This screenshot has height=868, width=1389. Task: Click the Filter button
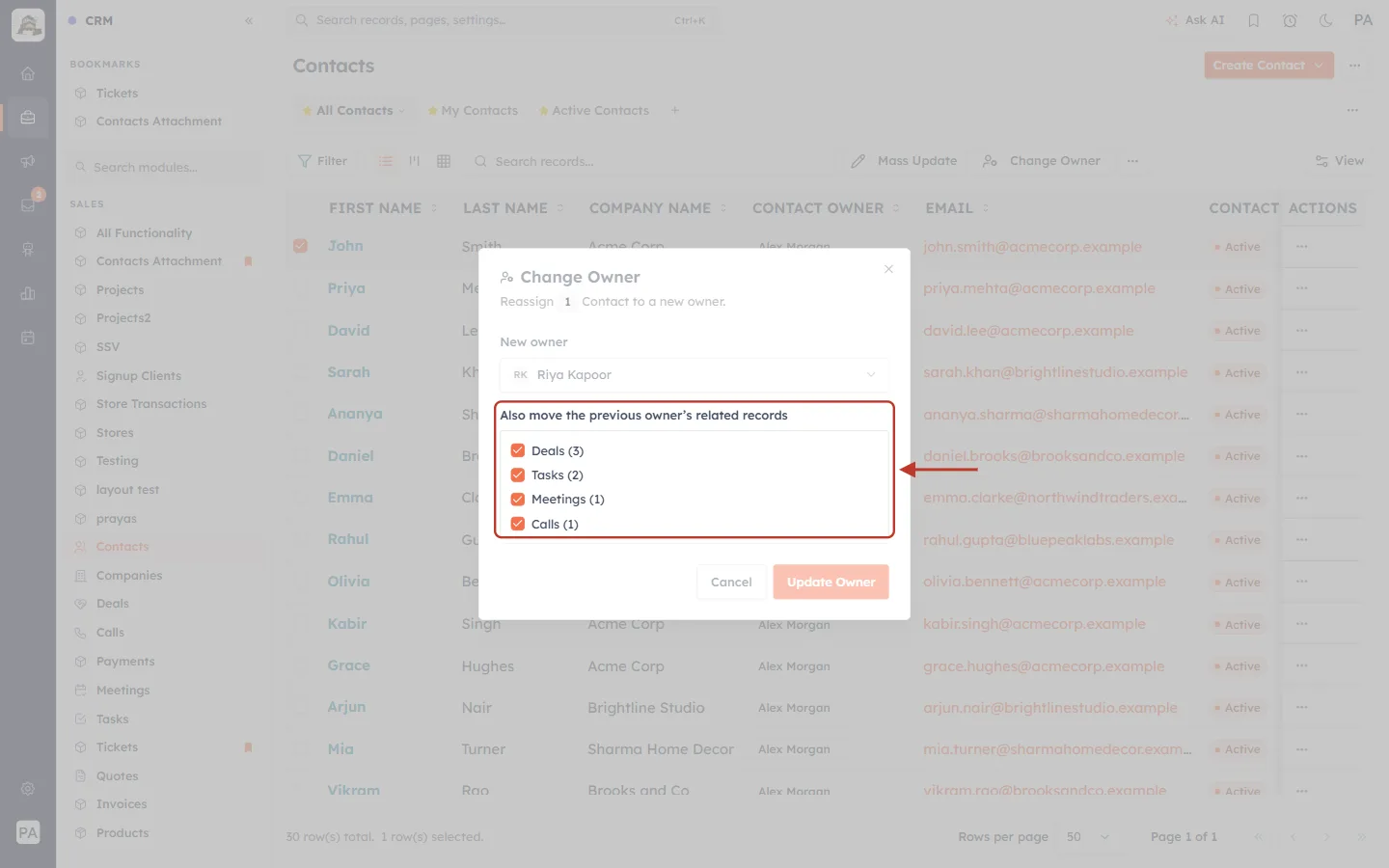point(323,161)
